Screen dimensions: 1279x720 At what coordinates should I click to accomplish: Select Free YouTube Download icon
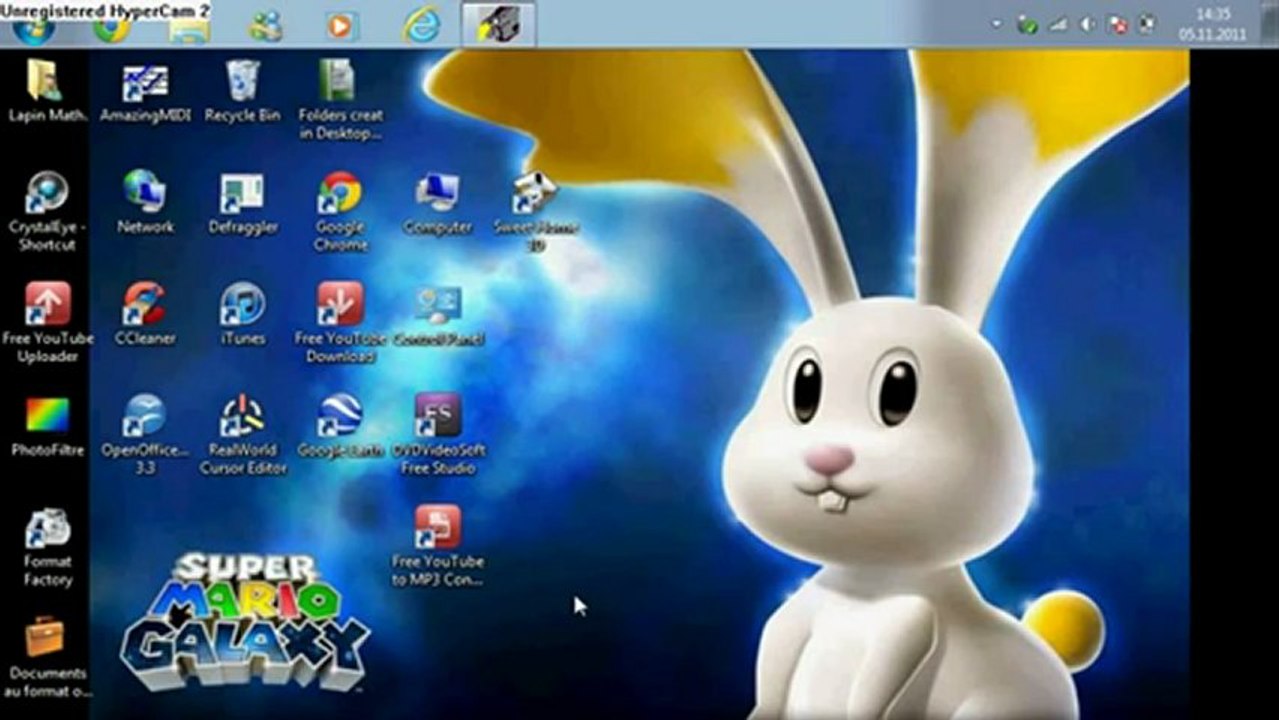pos(340,322)
